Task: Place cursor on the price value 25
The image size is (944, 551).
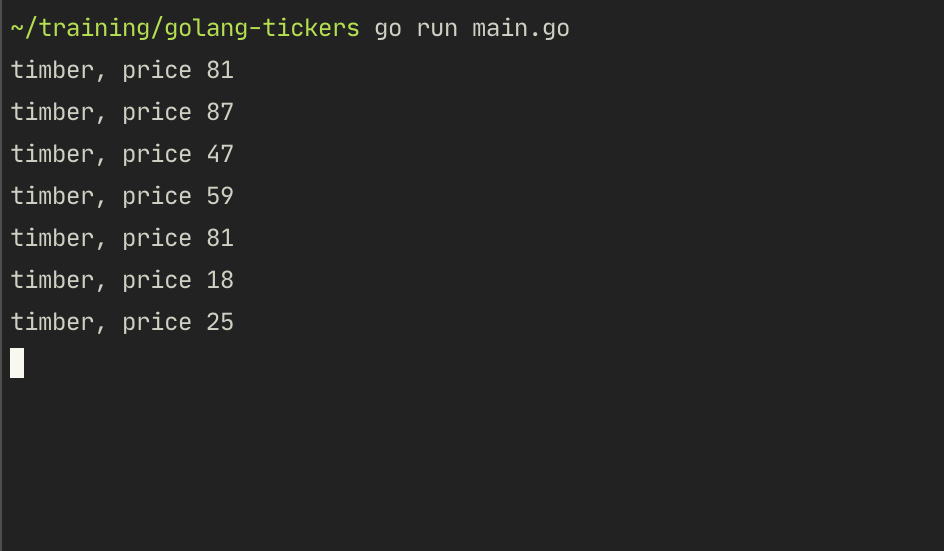Action: coord(220,322)
